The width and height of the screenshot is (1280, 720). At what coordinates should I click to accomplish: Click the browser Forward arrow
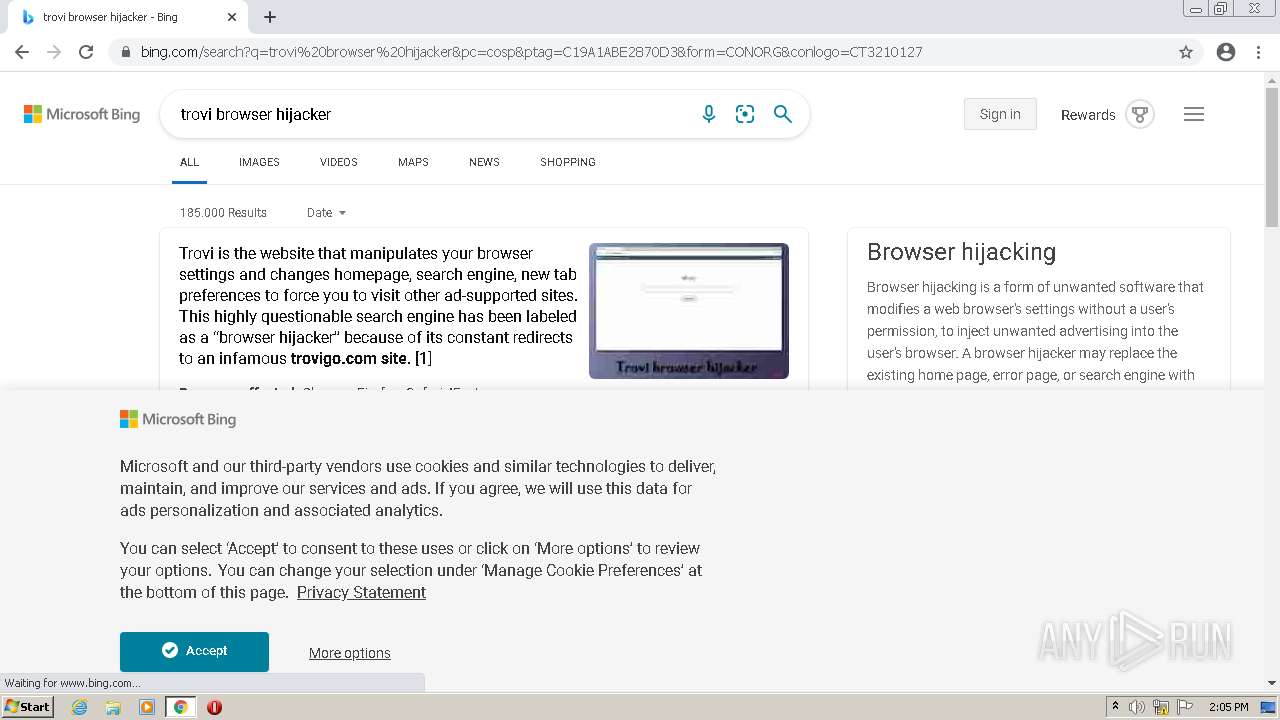[x=54, y=52]
